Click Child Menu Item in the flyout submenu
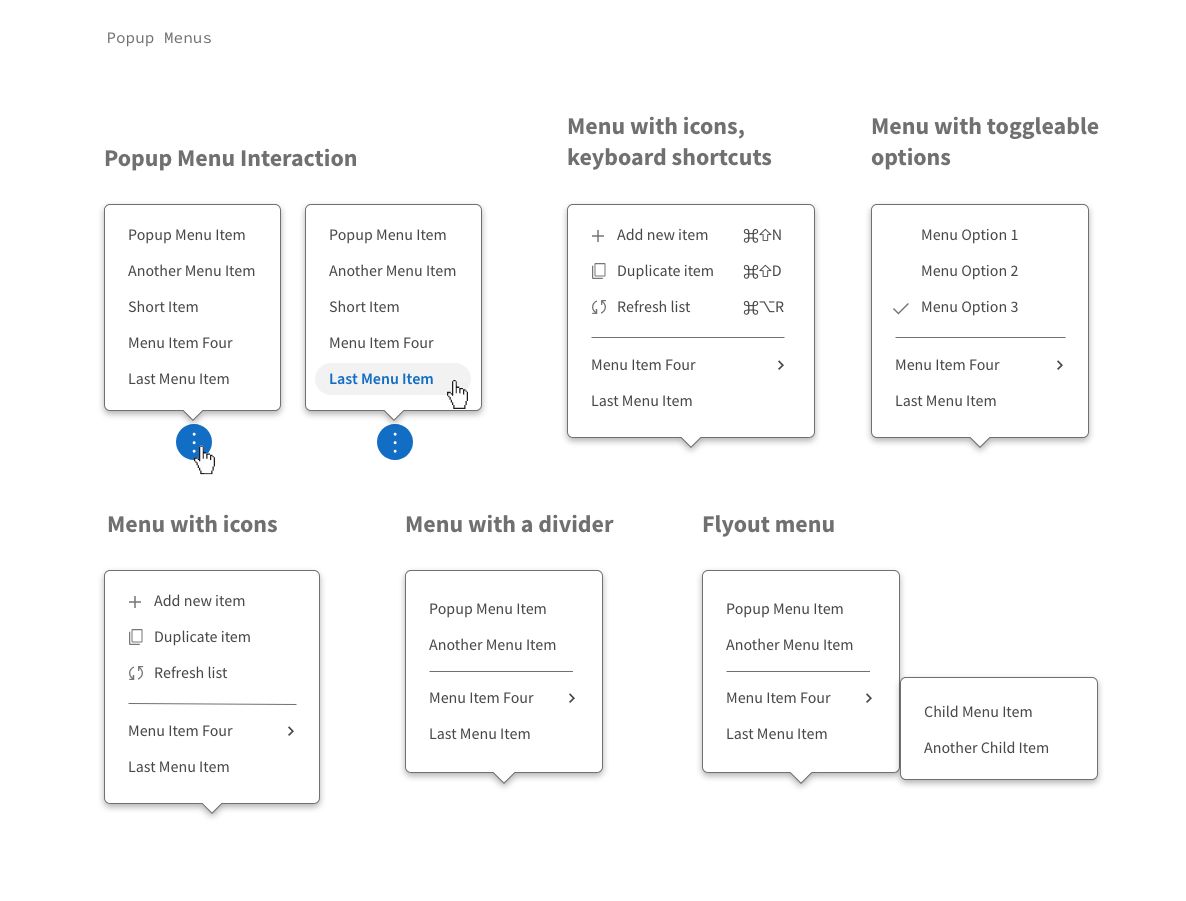This screenshot has width=1186, height=901. 978,712
